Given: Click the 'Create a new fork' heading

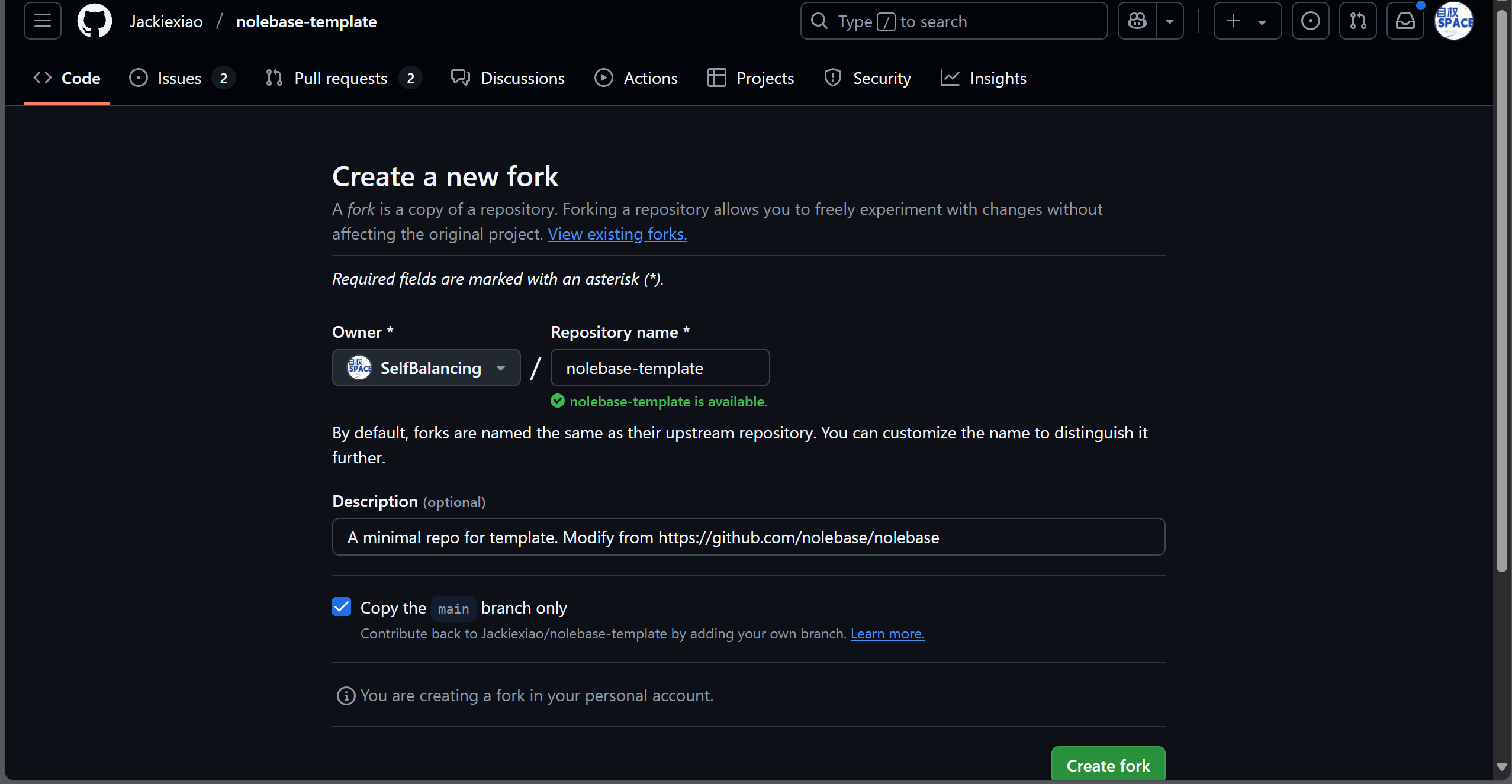Looking at the screenshot, I should (445, 176).
